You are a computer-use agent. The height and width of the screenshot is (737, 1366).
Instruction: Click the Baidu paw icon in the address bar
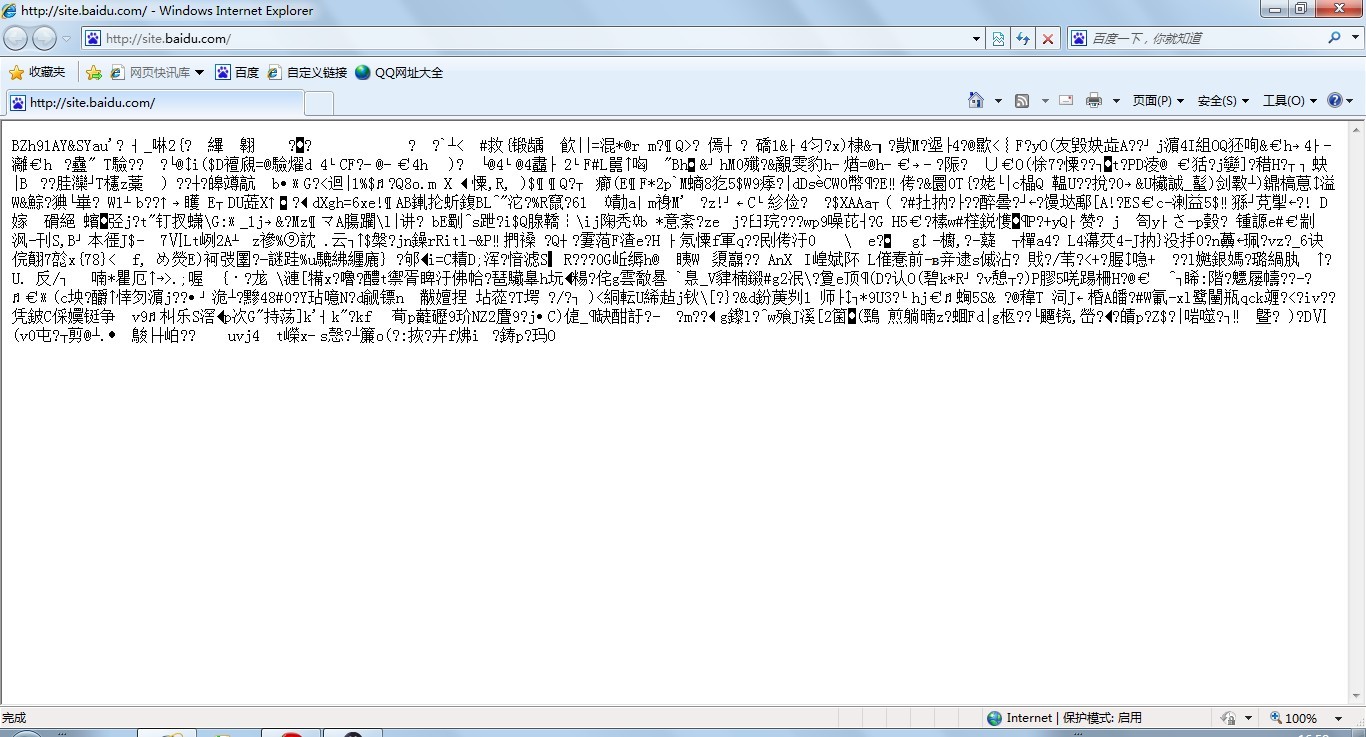(x=93, y=39)
